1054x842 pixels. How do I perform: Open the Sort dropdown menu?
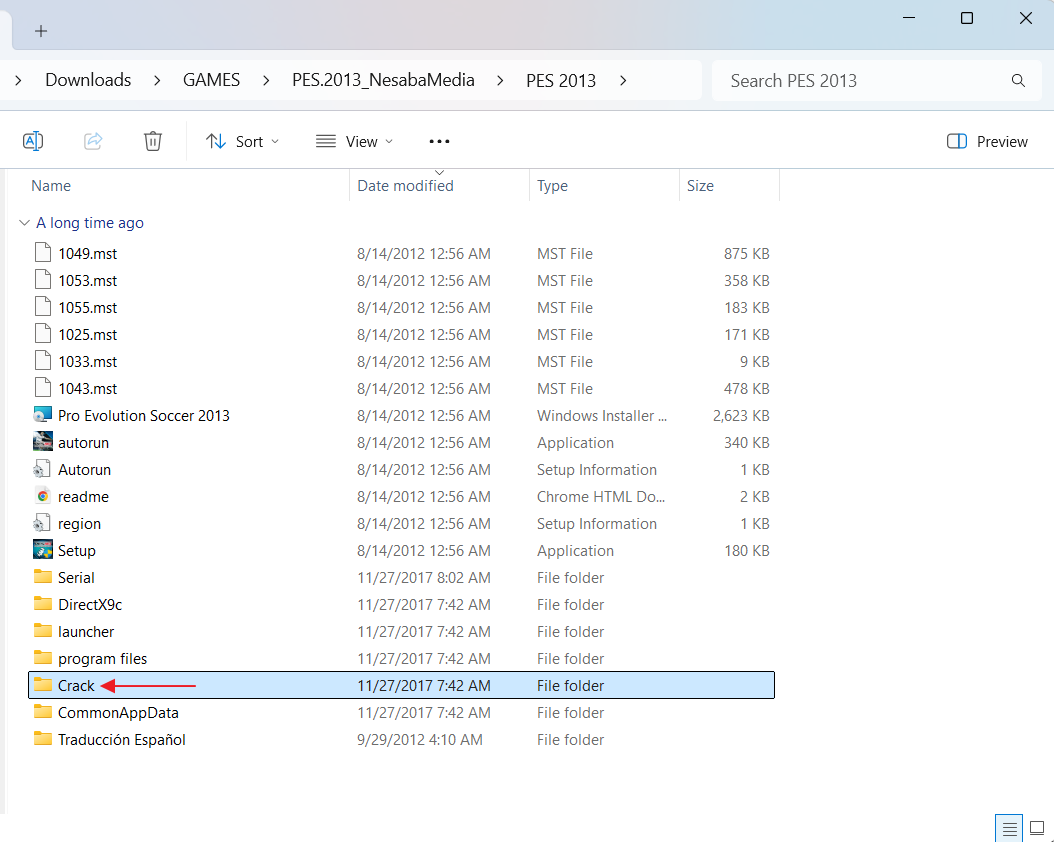(242, 141)
